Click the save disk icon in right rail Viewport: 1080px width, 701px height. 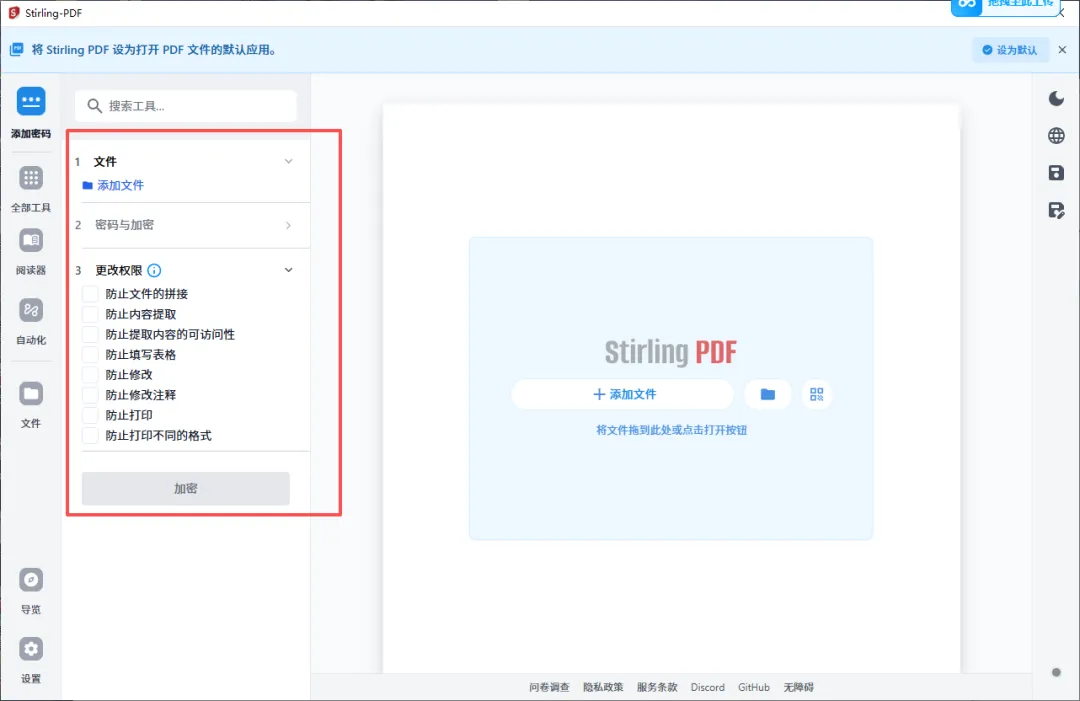point(1056,173)
